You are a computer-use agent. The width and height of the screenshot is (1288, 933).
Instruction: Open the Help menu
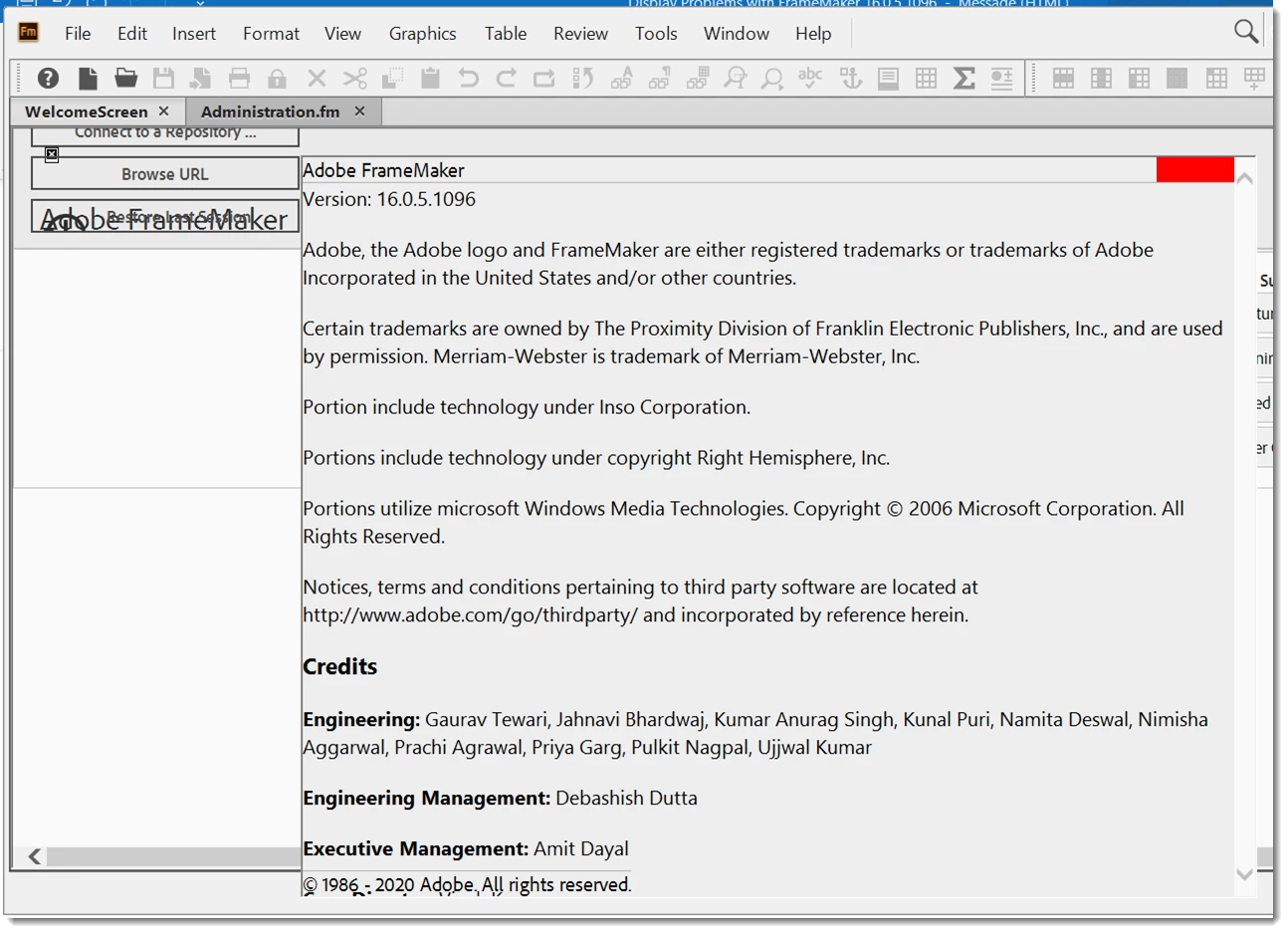coord(813,34)
